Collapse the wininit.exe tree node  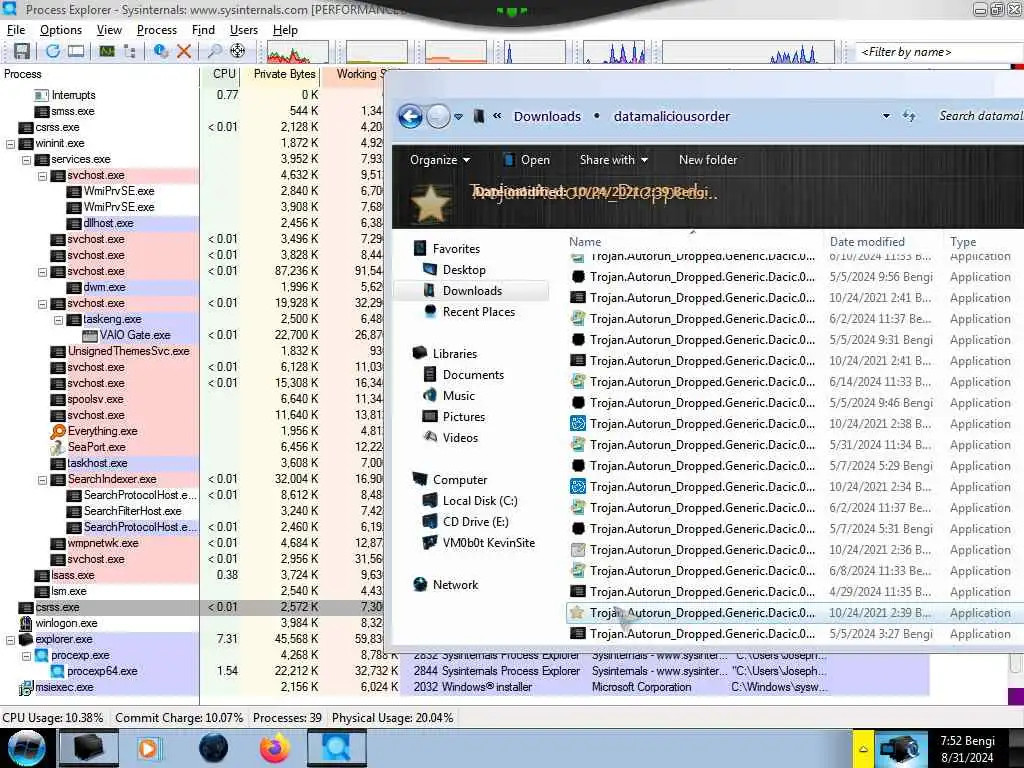pos(10,144)
